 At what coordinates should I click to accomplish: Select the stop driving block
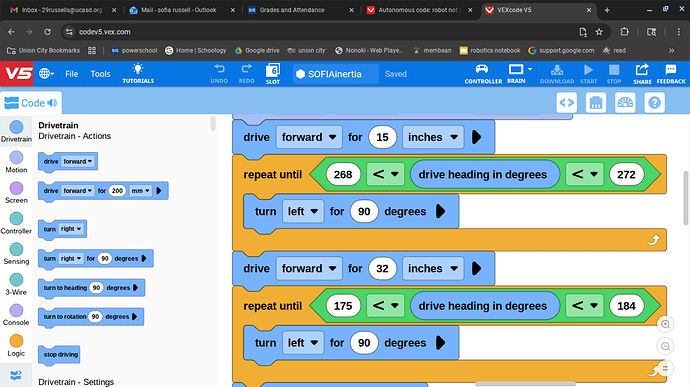(60, 354)
